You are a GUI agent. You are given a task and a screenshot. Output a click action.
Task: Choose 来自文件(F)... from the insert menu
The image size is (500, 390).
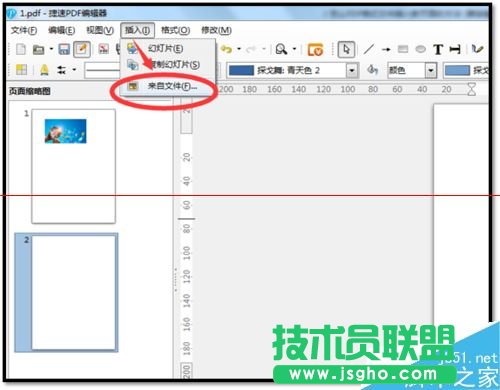point(167,86)
